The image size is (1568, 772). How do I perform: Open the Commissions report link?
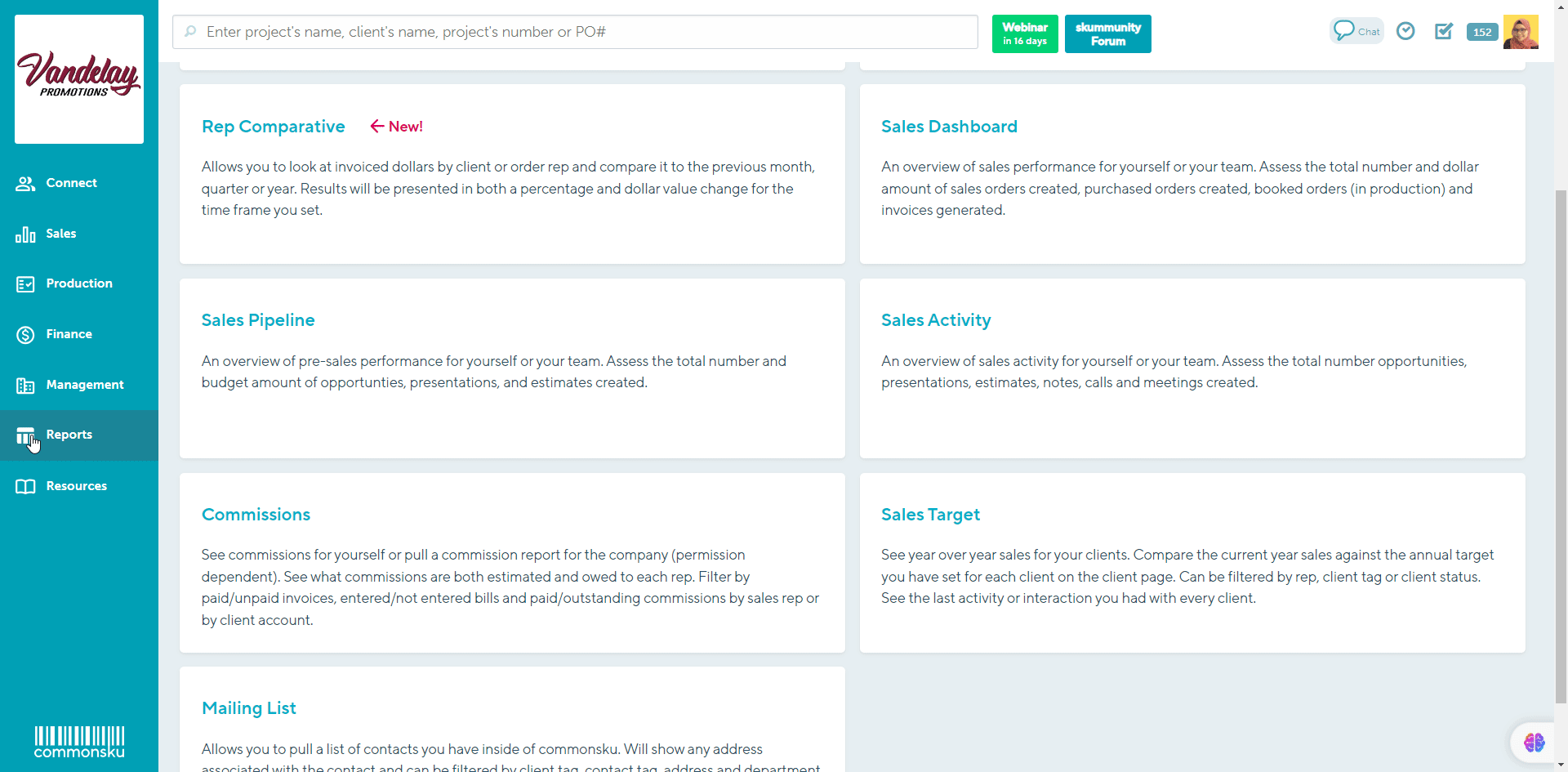point(256,515)
